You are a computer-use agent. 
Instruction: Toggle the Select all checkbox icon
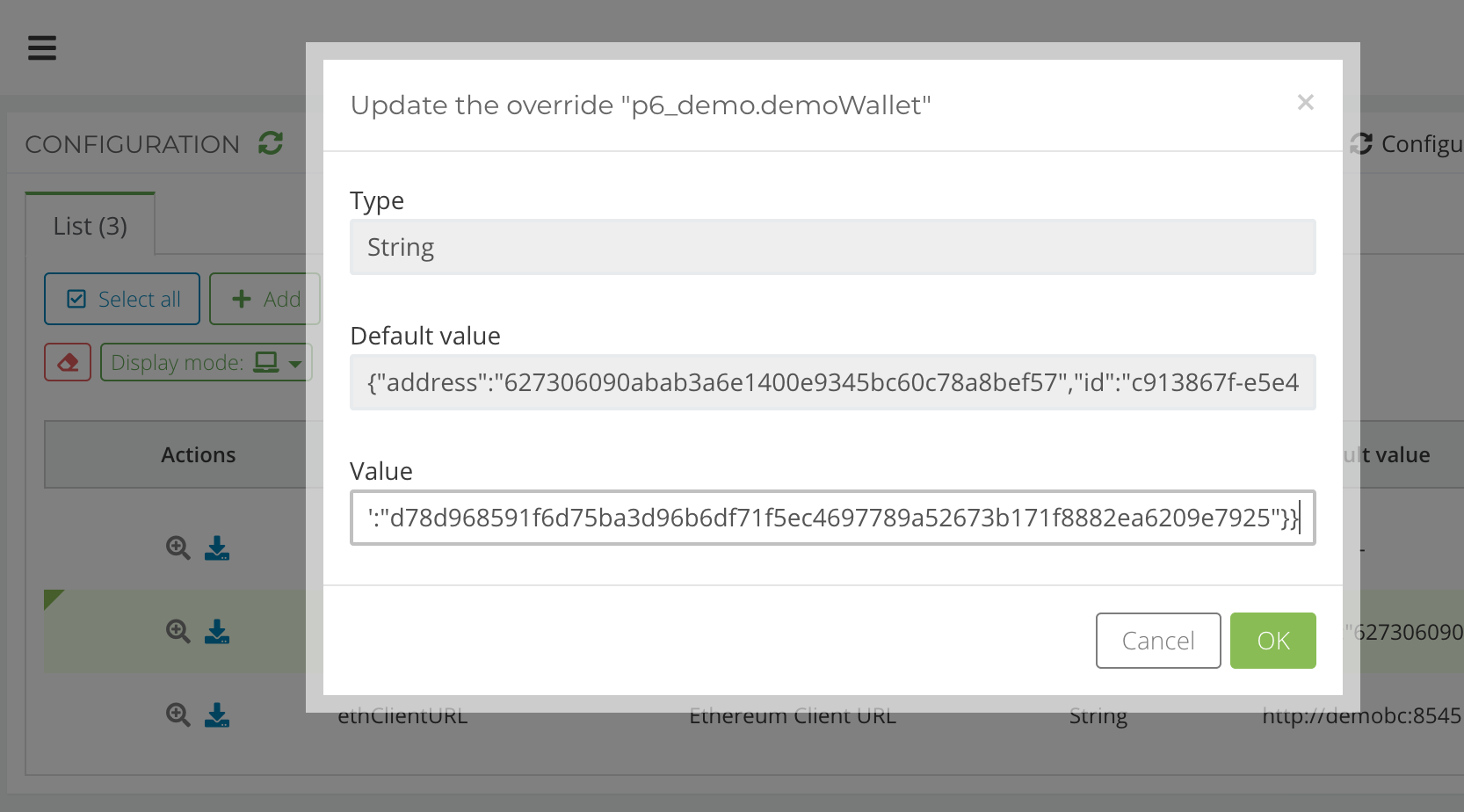[x=77, y=299]
